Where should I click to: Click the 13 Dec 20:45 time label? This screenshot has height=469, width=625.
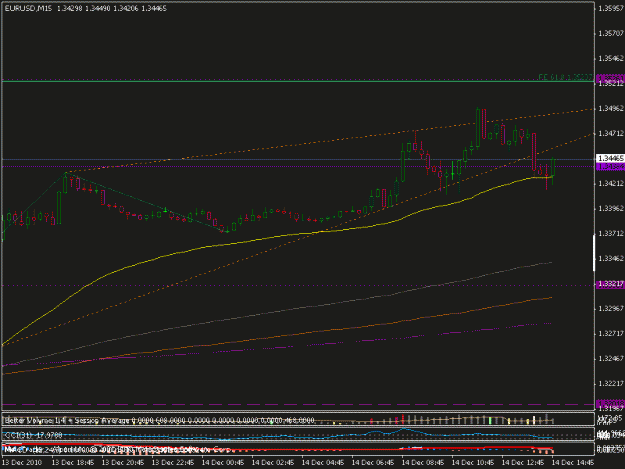click(x=123, y=463)
